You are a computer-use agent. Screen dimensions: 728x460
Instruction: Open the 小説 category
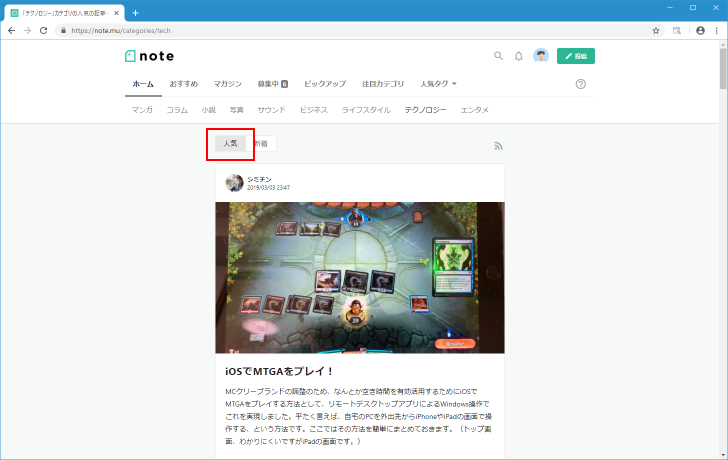[208, 110]
